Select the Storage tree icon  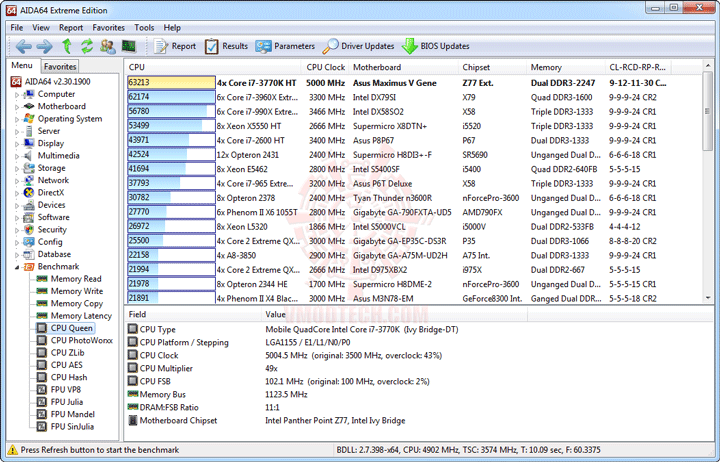pos(29,168)
